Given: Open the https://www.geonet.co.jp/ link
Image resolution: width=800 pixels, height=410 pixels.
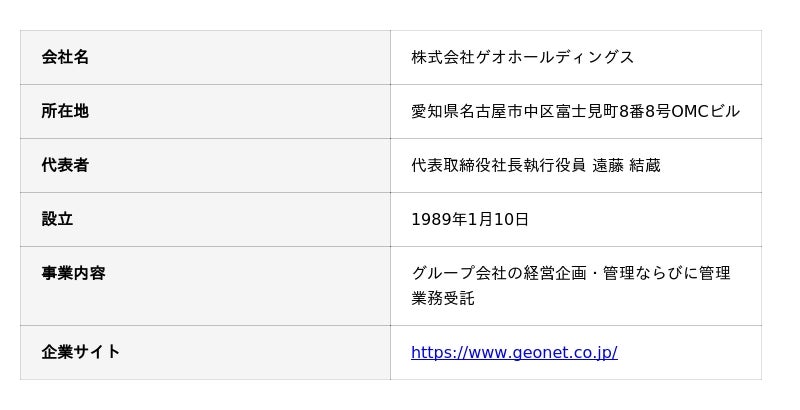Looking at the screenshot, I should 514,353.
